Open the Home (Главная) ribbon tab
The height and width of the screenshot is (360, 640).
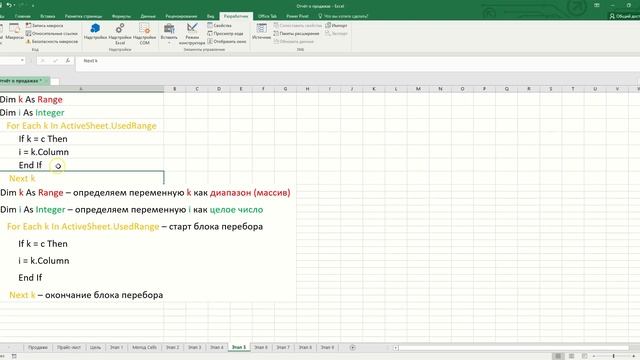[23, 16]
